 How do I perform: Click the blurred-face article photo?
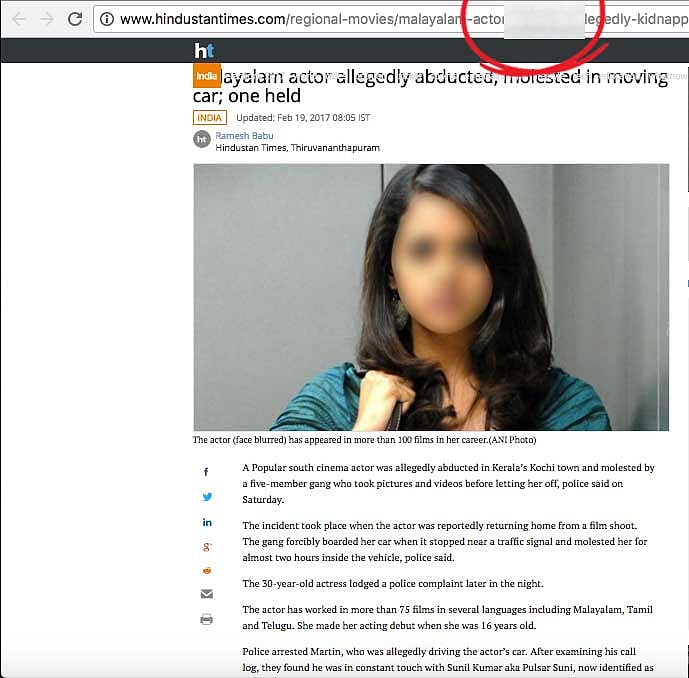coord(431,297)
